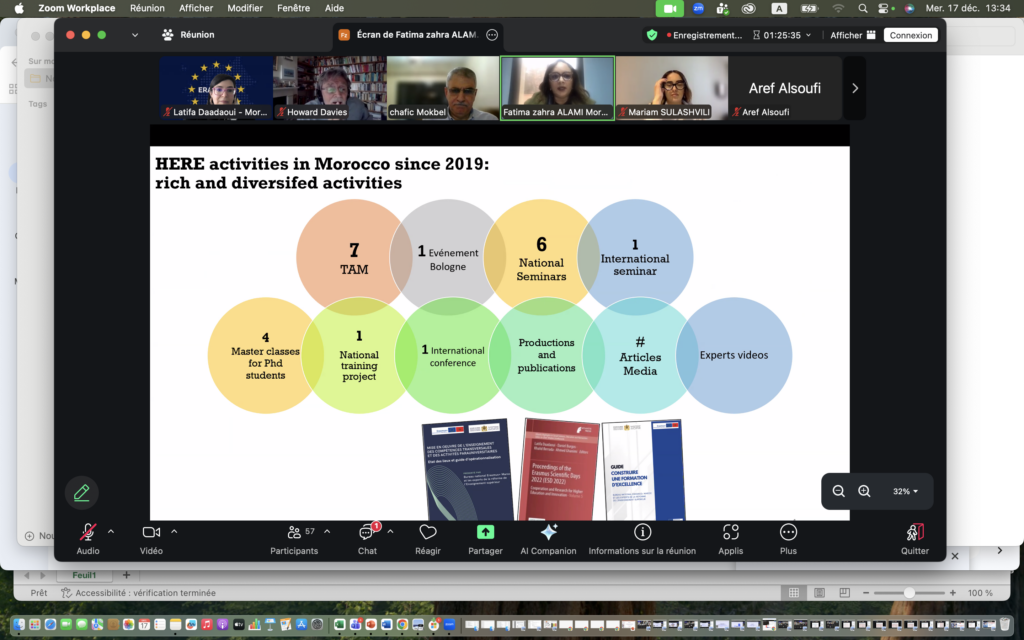Screen dimensions: 1024x640
Task: Click the Connexion button
Action: [911, 35]
